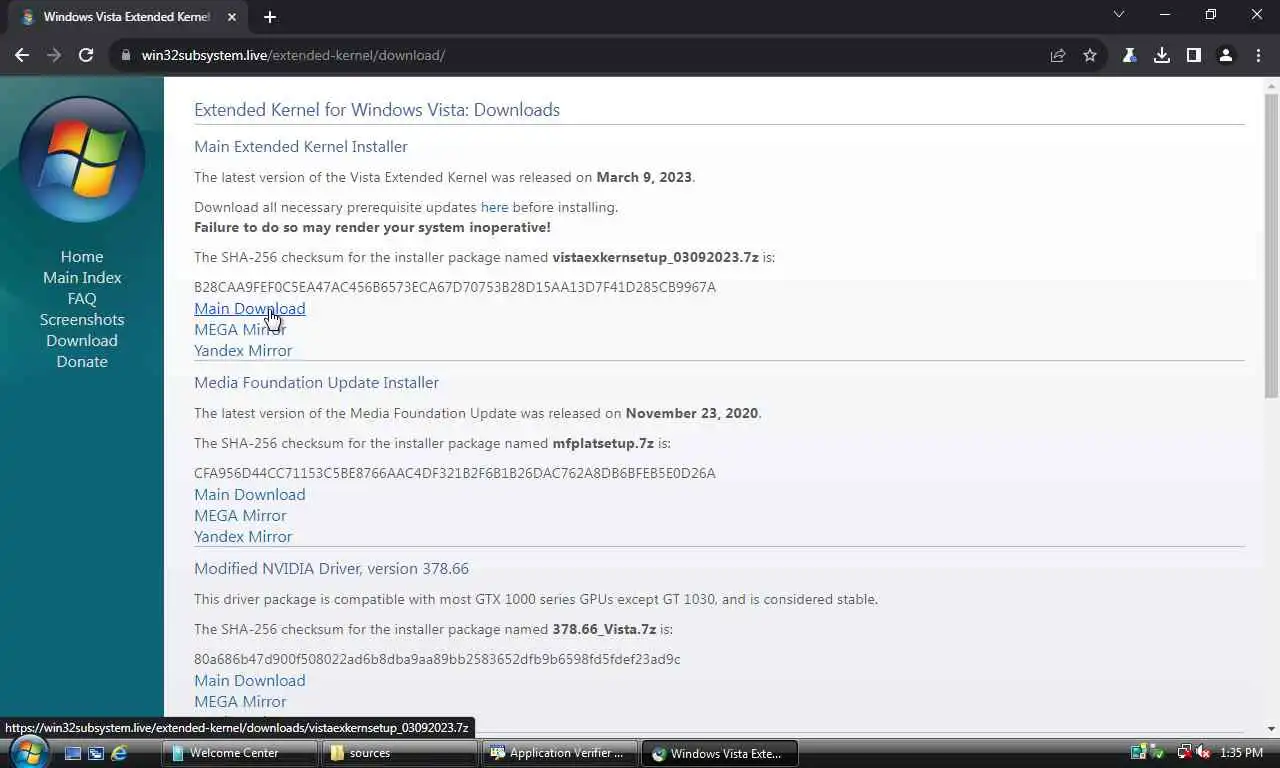Follow the 'here' prerequisite updates link
The height and width of the screenshot is (768, 1280).
494,207
